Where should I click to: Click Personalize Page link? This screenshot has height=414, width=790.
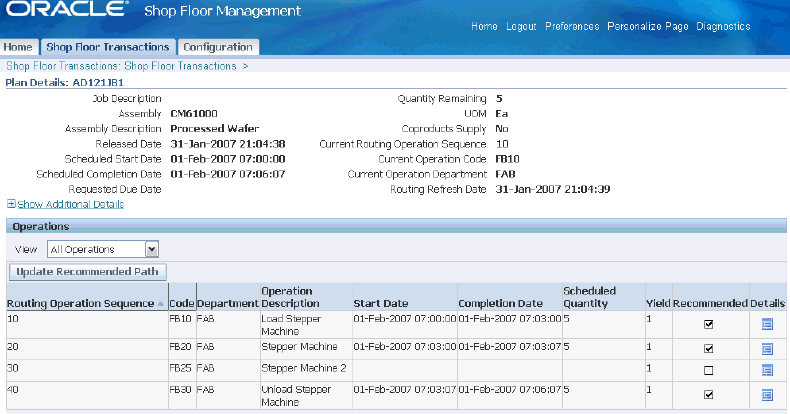coord(647,26)
